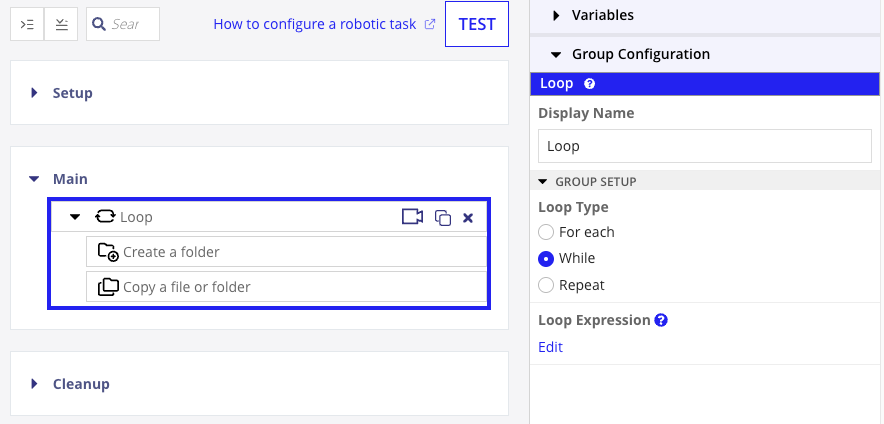Screen dimensions: 884x424
Task: Select the While loop type
Action: click(546, 259)
